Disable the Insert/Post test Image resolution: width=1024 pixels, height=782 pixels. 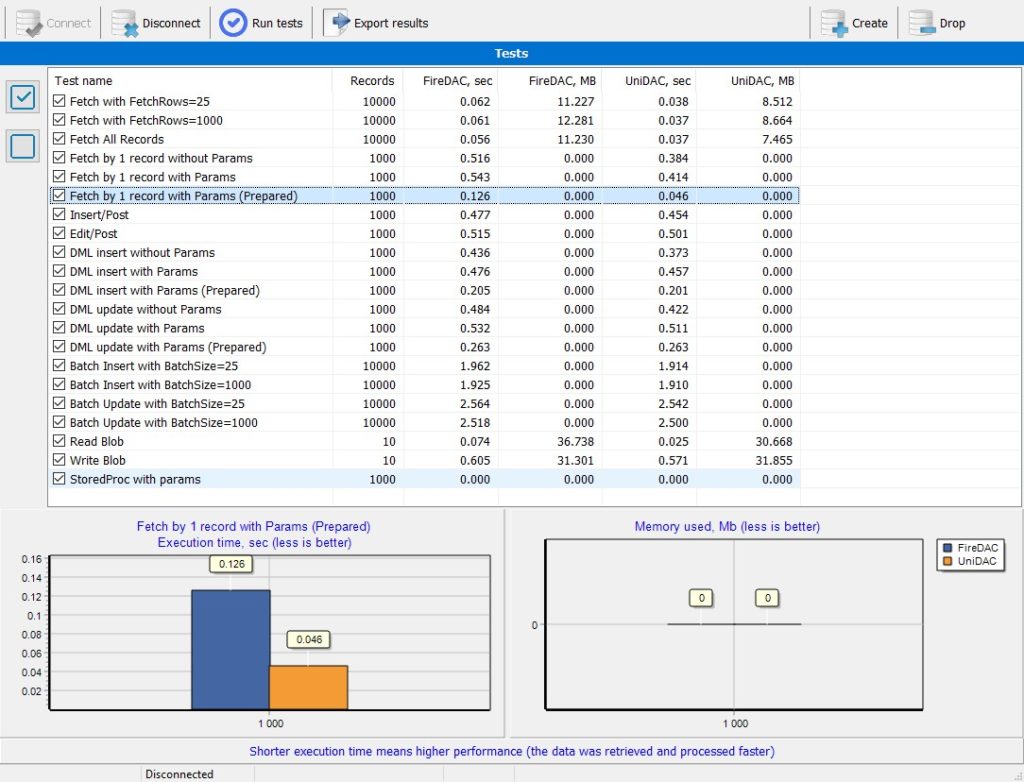tap(59, 214)
